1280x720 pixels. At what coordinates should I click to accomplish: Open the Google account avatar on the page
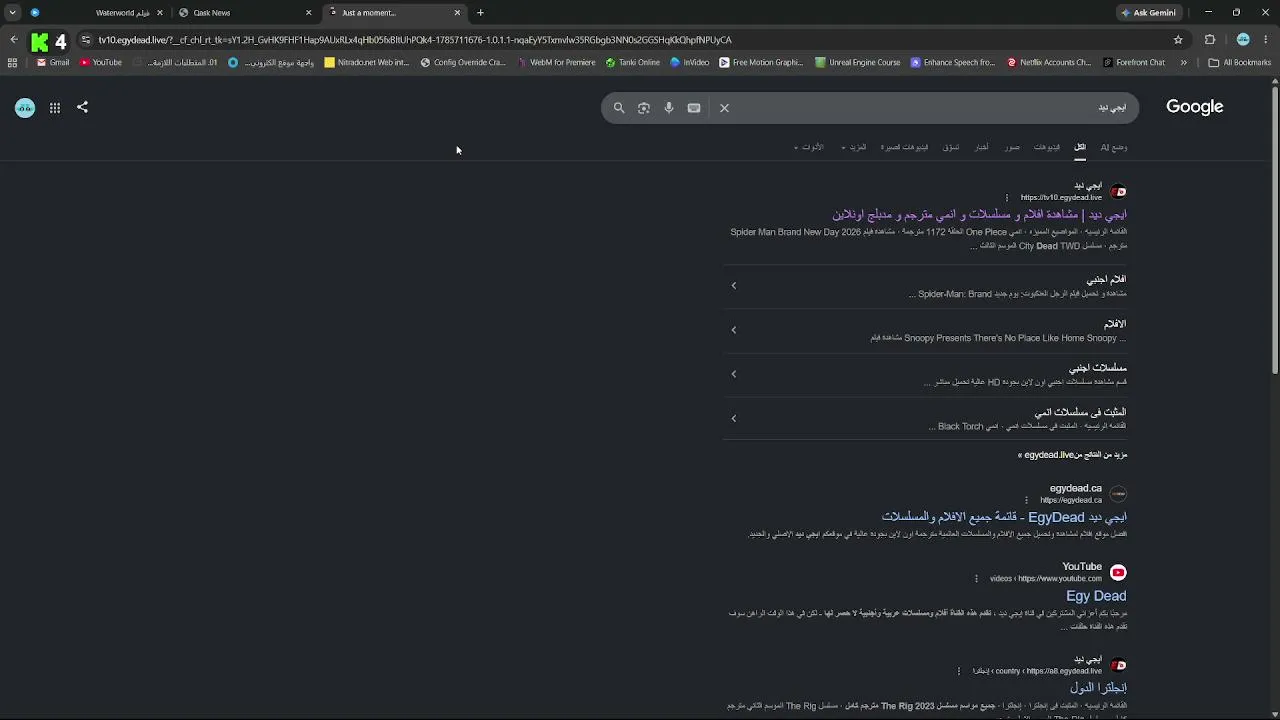point(25,108)
